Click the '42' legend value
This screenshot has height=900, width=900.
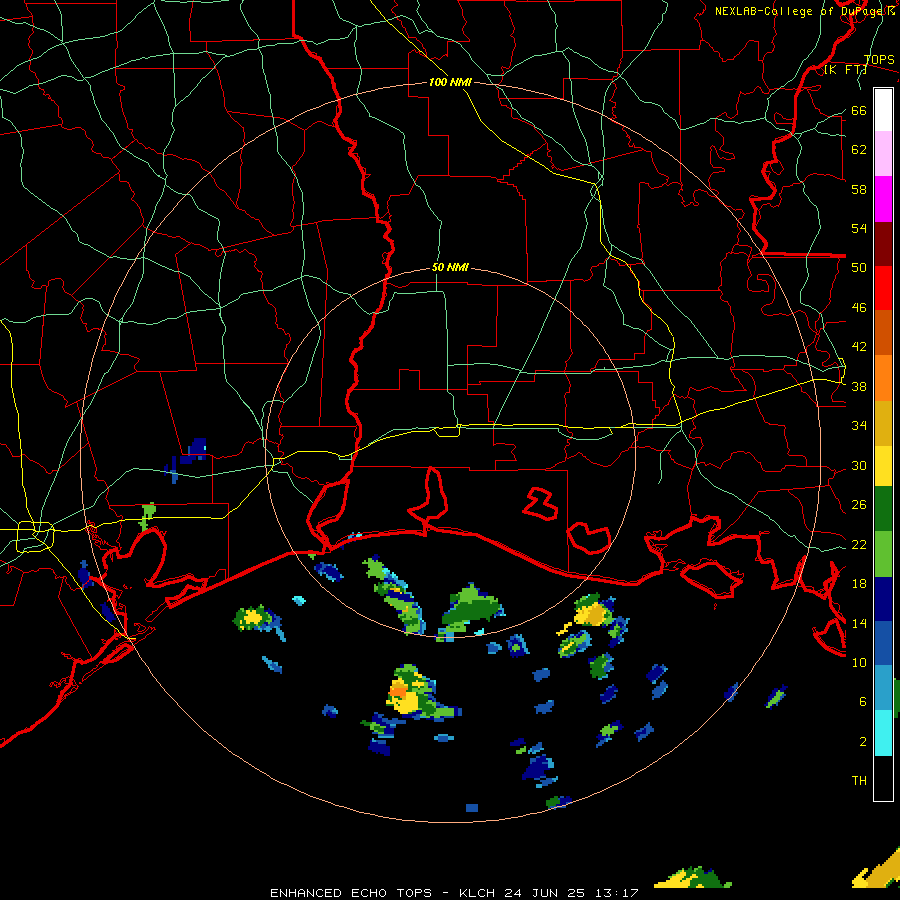pyautogui.click(x=859, y=346)
